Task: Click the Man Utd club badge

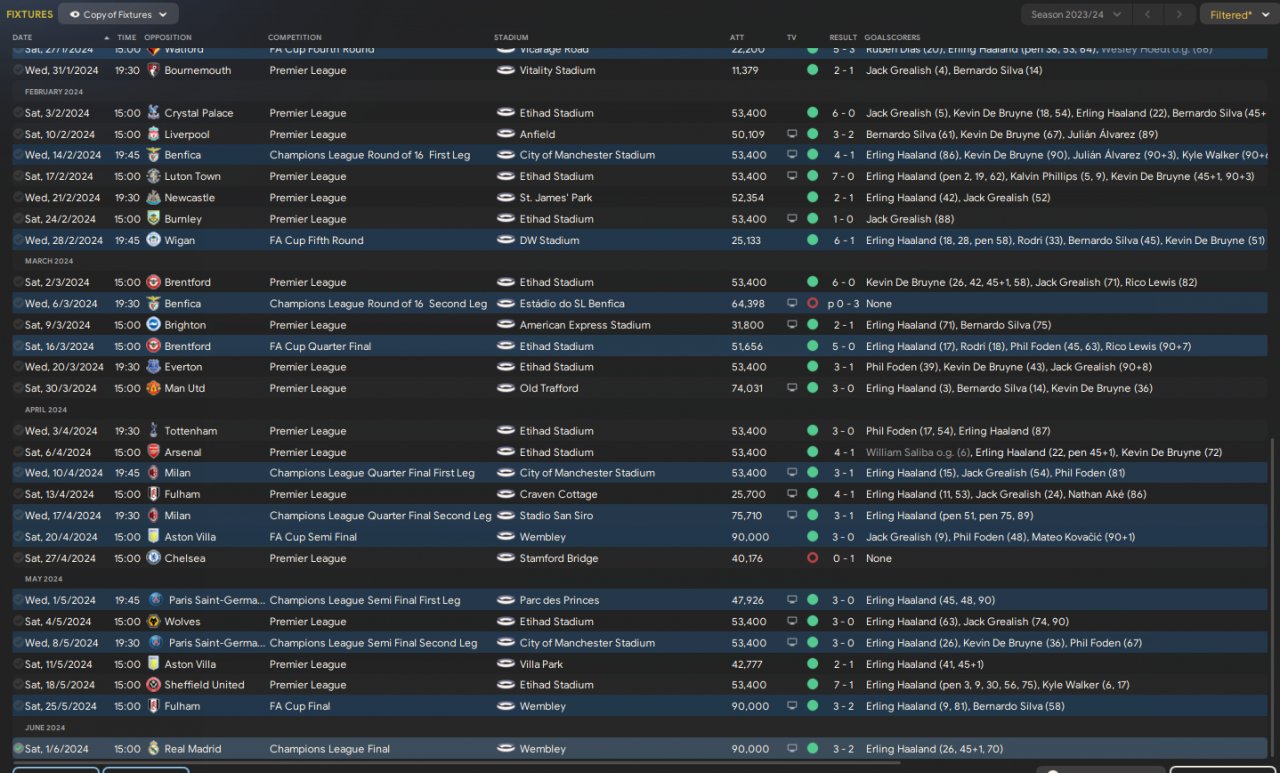Action: 153,388
